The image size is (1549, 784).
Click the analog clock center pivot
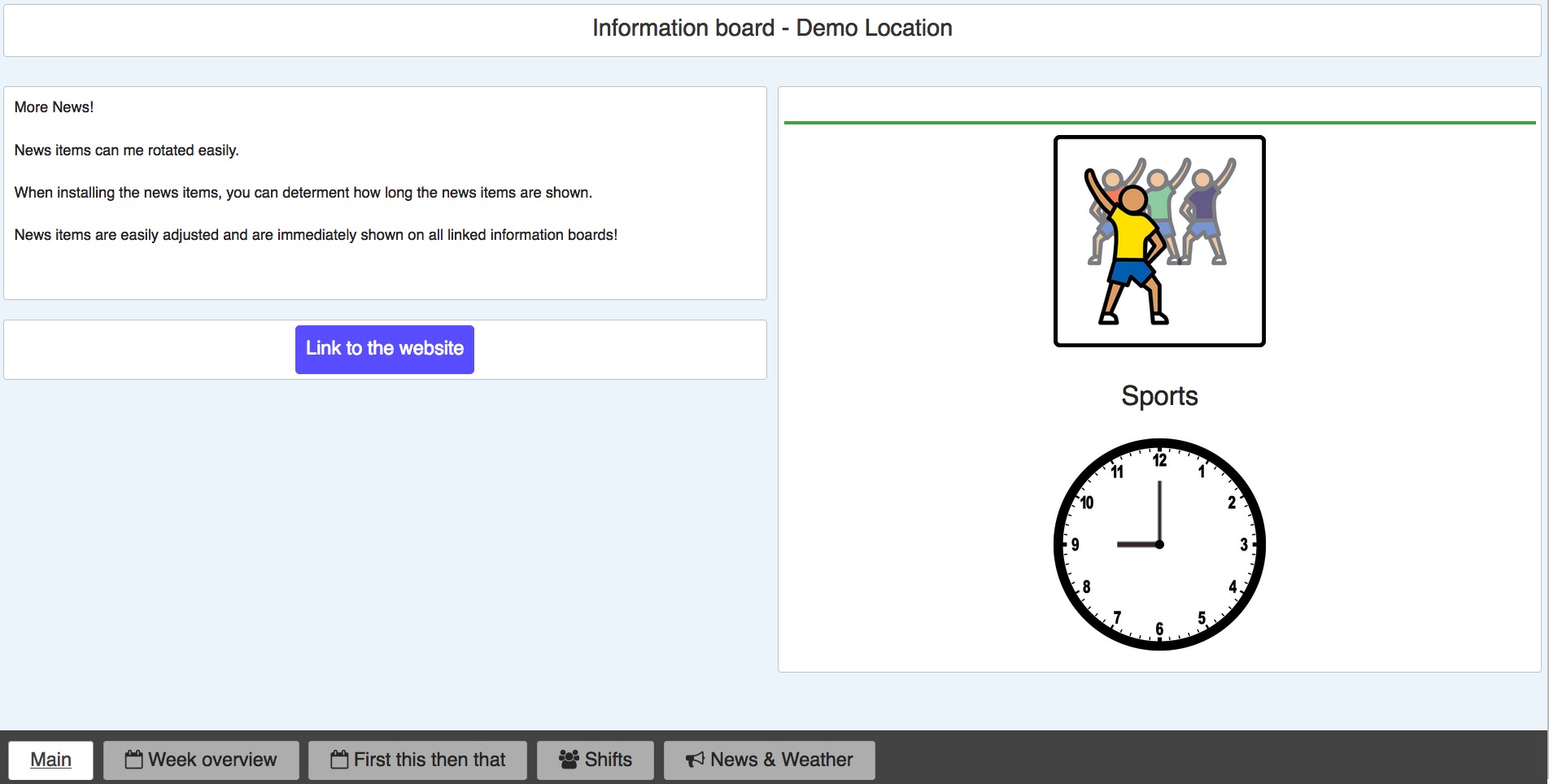(1159, 544)
